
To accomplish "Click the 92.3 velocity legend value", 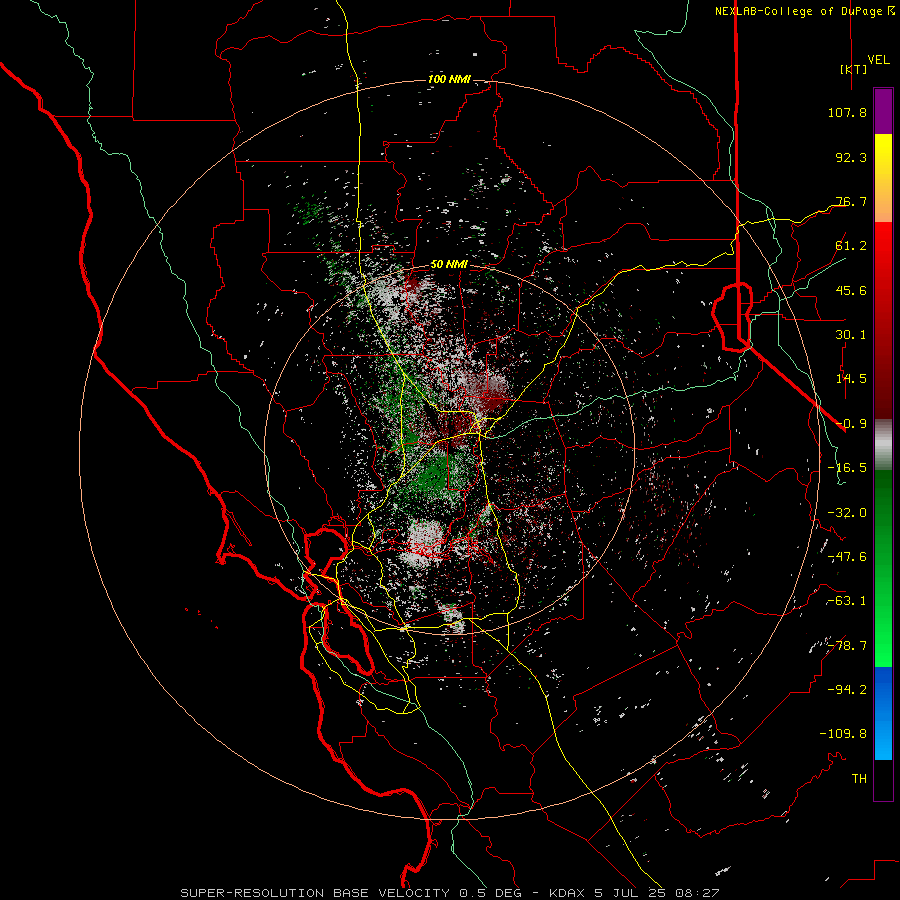I will [x=851, y=157].
